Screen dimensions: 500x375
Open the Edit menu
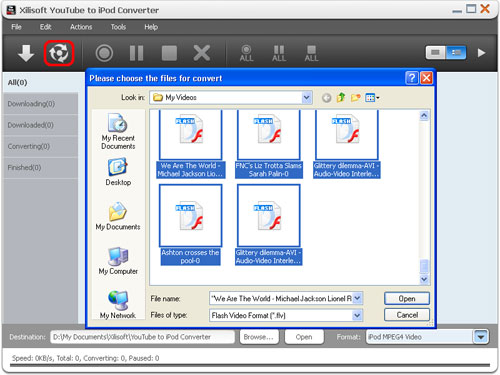[45, 27]
